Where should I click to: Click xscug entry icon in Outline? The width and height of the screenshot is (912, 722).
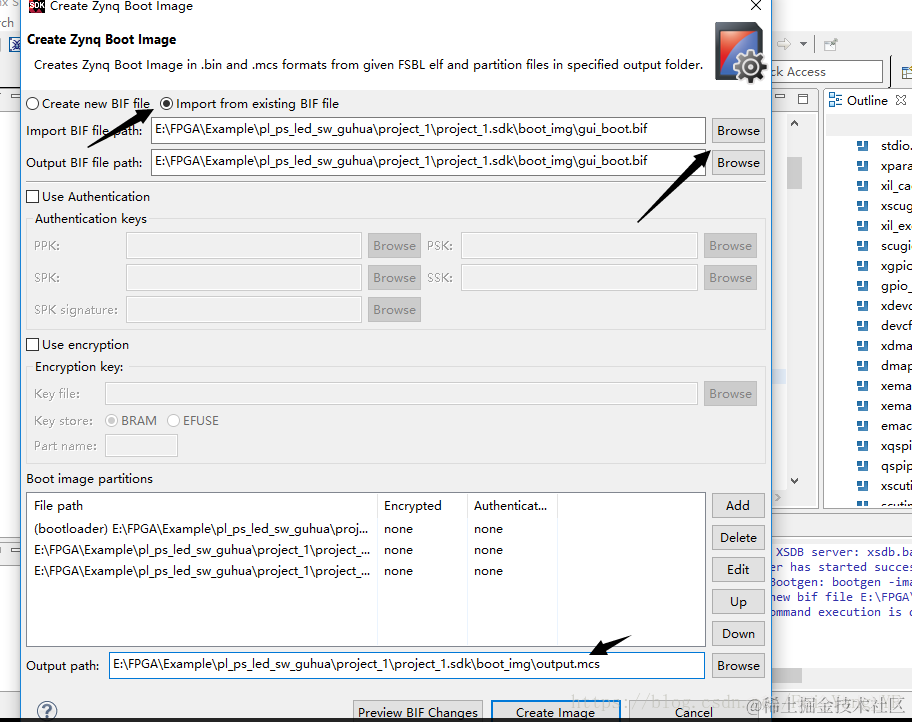coord(863,205)
